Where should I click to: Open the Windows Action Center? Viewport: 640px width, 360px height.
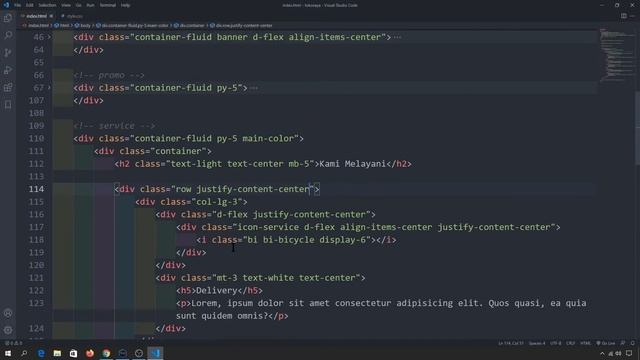629,353
